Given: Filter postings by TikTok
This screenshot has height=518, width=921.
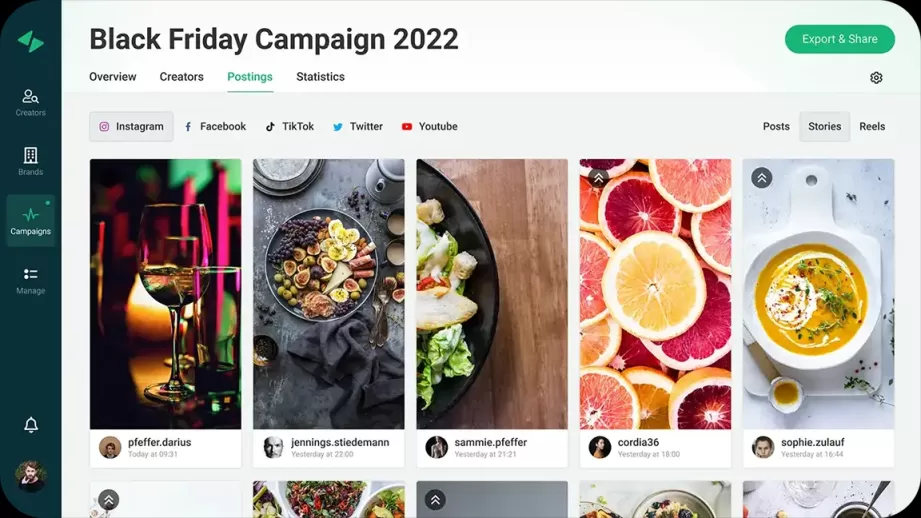Looking at the screenshot, I should tap(290, 126).
